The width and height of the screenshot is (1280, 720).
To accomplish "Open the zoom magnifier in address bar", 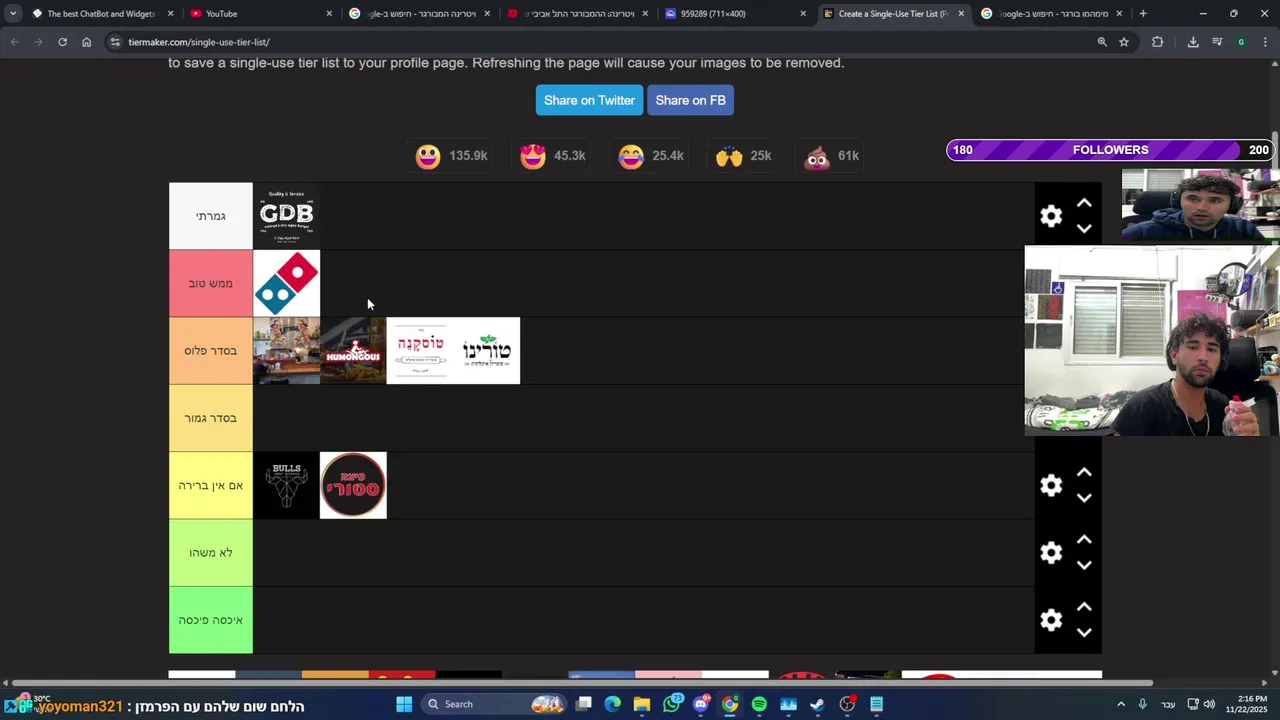I will click(1102, 42).
